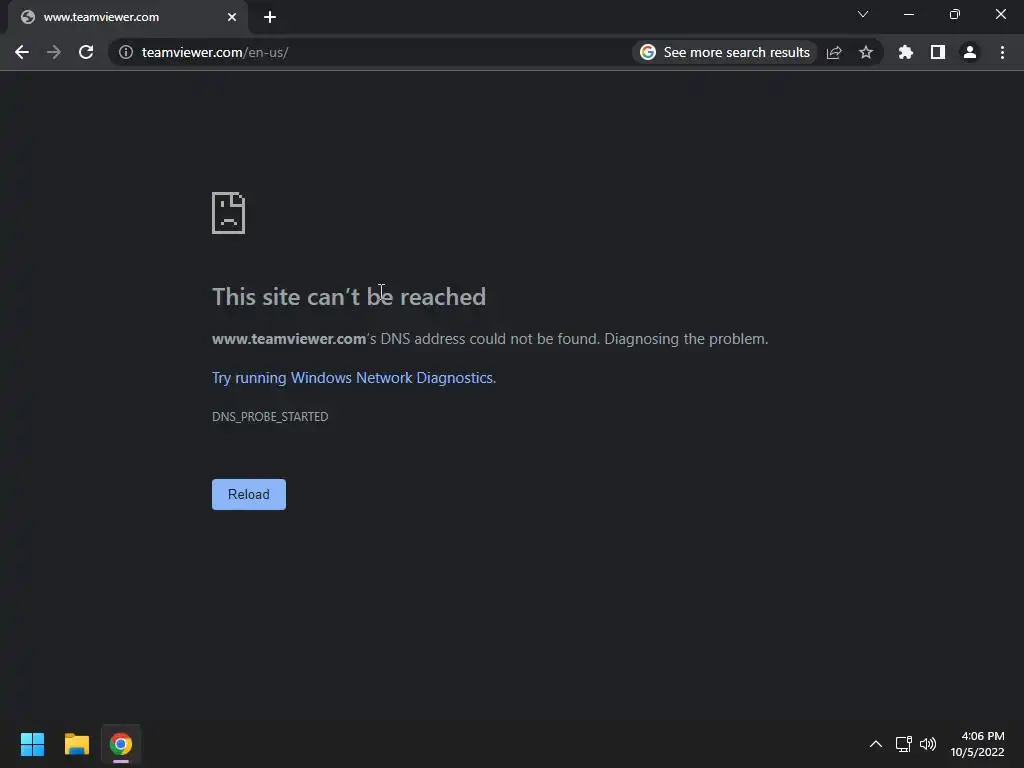Reload the page with the toolbar refresh icon

(x=86, y=52)
